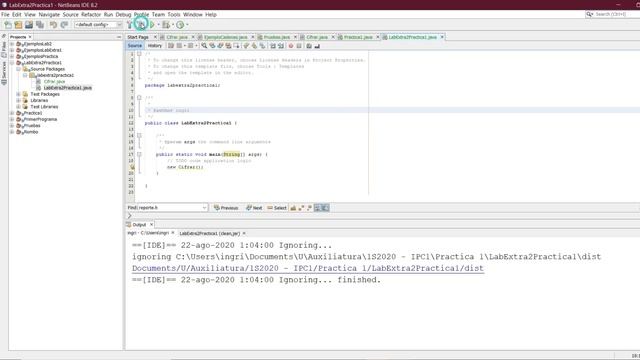Click the Undo toolbar icon
Image resolution: width=640 pixels, height=360 pixels.
click(x=53, y=25)
